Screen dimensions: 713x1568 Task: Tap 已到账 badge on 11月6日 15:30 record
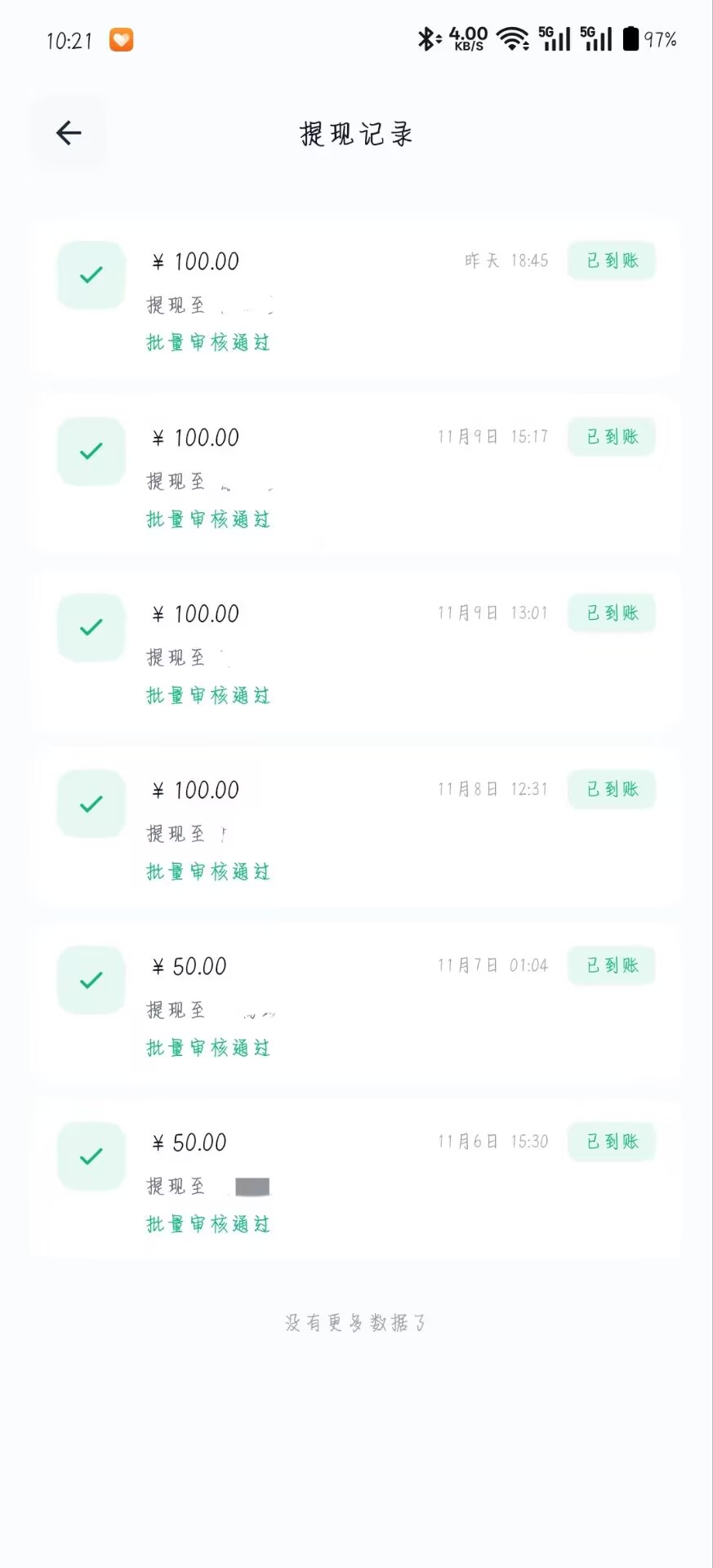coord(612,1142)
